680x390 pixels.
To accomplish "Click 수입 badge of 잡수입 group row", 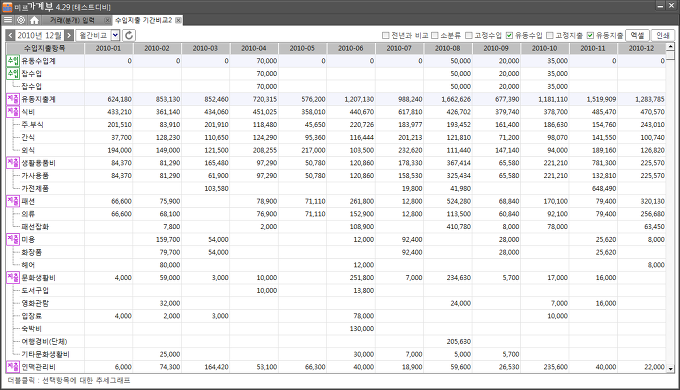I will [13, 73].
